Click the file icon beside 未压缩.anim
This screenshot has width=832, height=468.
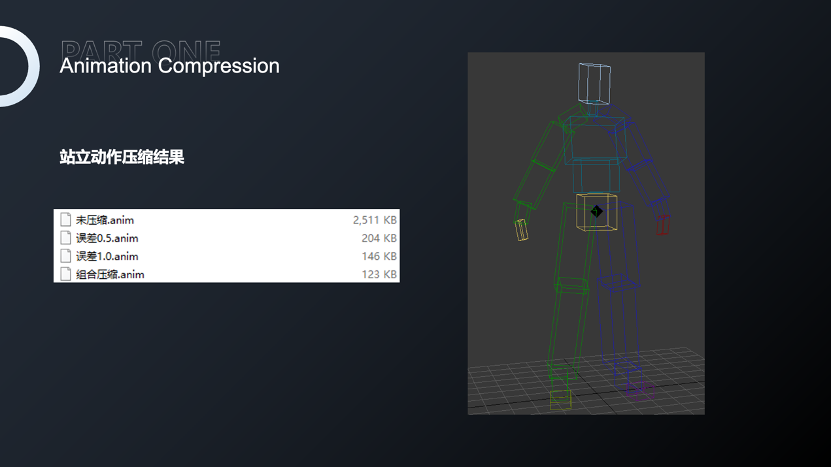point(66,220)
